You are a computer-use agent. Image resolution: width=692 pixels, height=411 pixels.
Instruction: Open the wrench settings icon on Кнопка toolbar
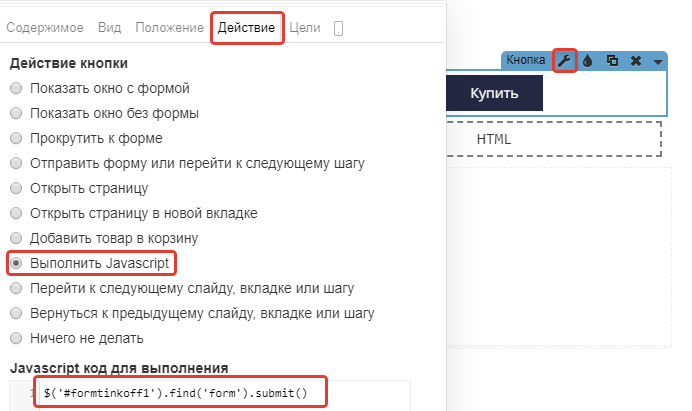point(564,60)
